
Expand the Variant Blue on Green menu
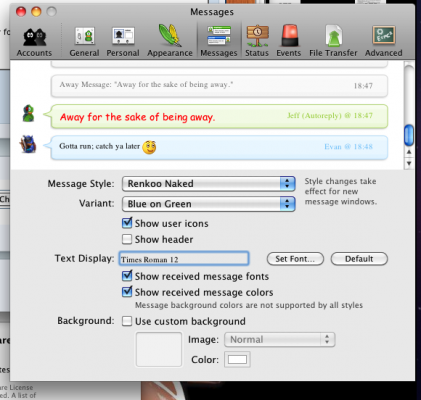point(208,204)
